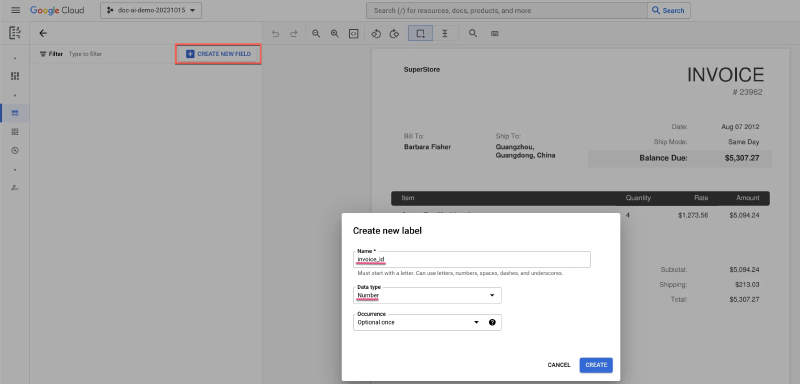800x384 pixels.
Task: Click the Zoom out magnifier icon
Action: (316, 34)
